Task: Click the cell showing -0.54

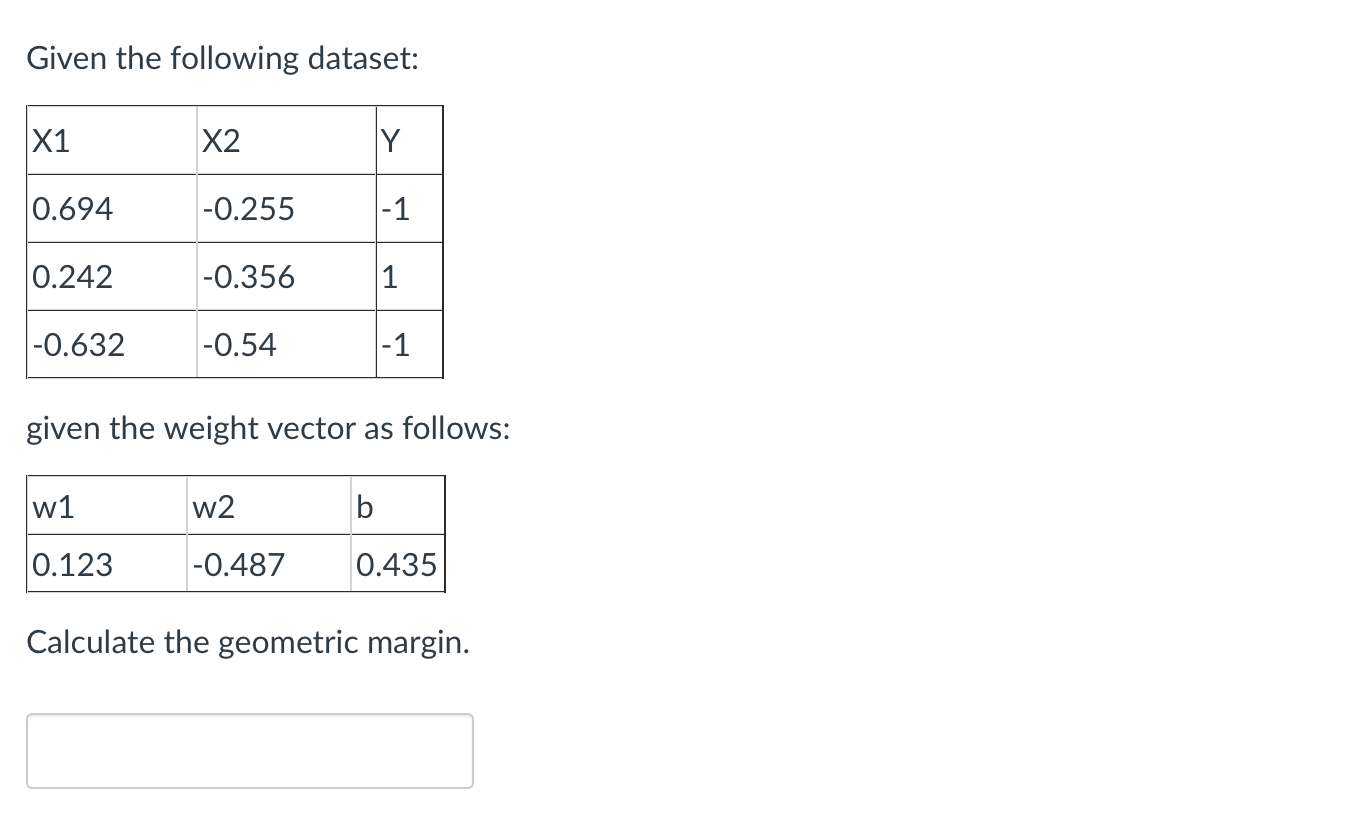Action: (x=286, y=345)
